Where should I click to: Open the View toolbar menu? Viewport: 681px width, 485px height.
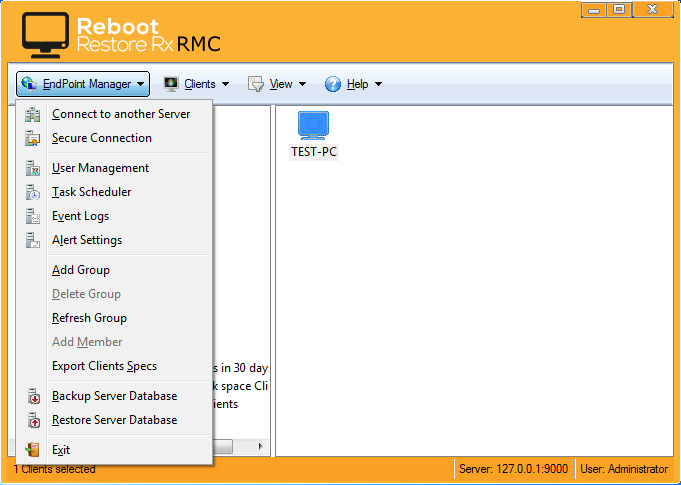pyautogui.click(x=277, y=84)
